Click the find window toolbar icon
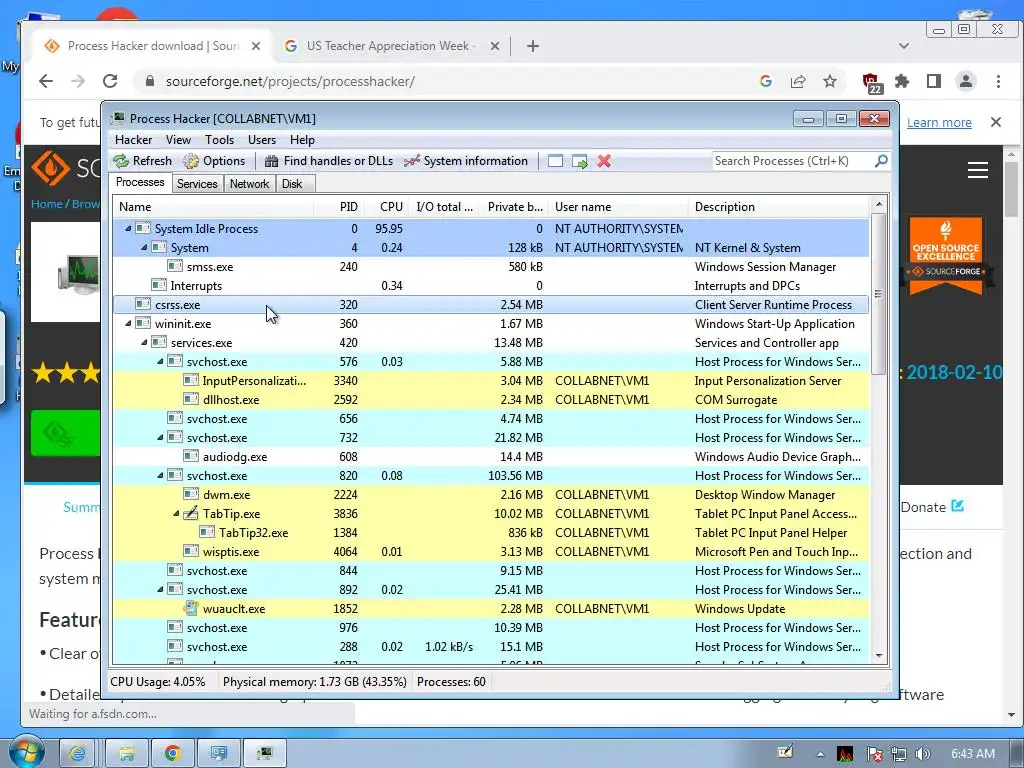1024x768 pixels. coord(555,161)
